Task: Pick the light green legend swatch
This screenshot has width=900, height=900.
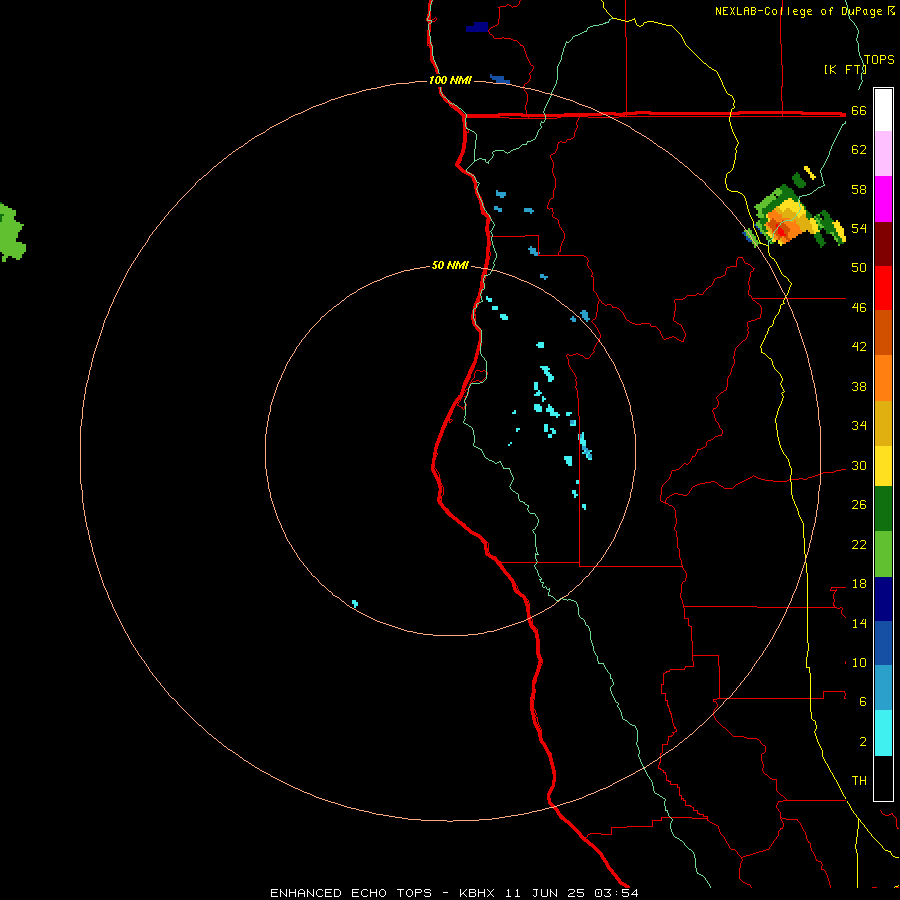Action: [883, 554]
